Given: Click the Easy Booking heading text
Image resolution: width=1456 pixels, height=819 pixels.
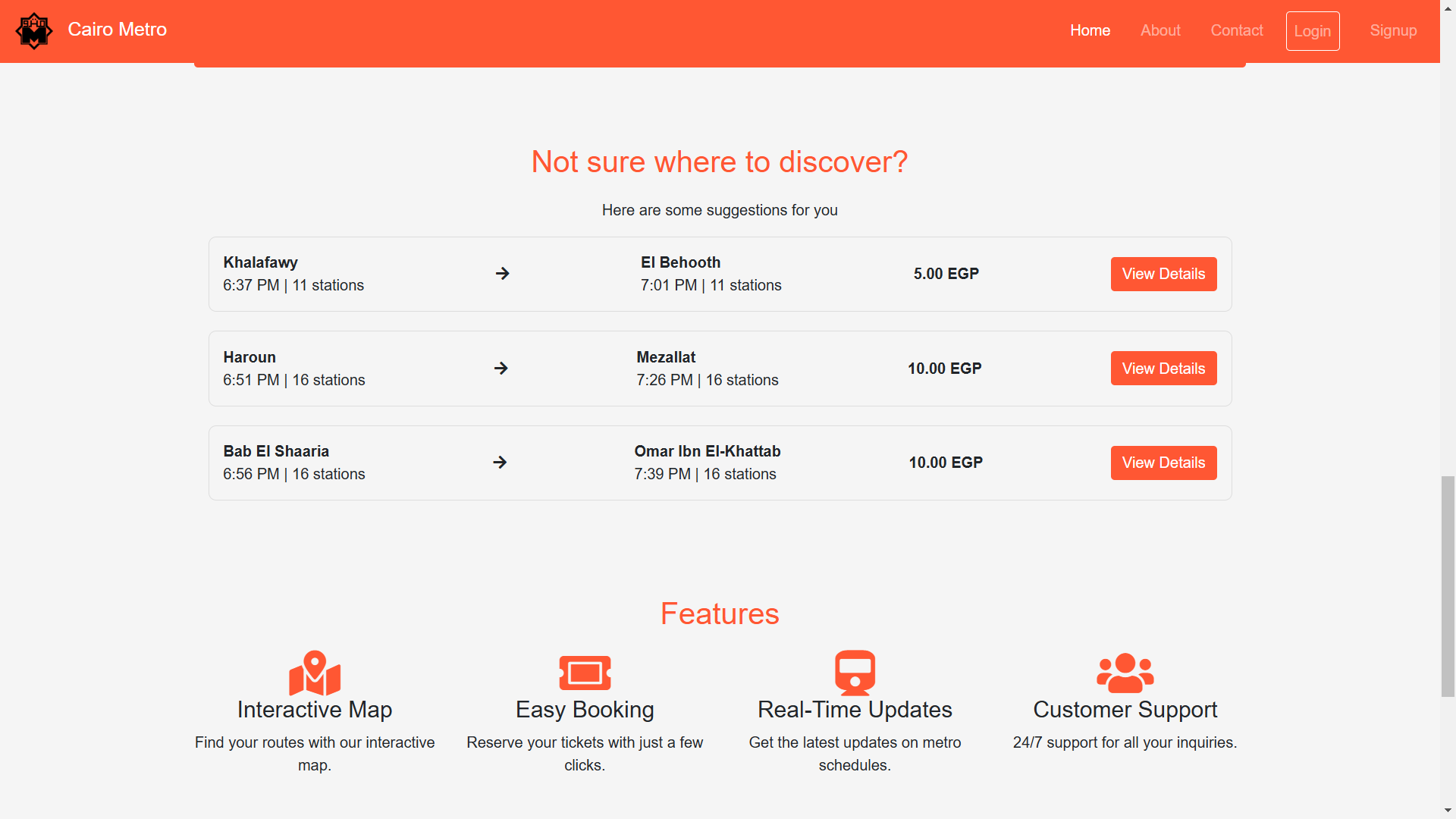Looking at the screenshot, I should (585, 710).
